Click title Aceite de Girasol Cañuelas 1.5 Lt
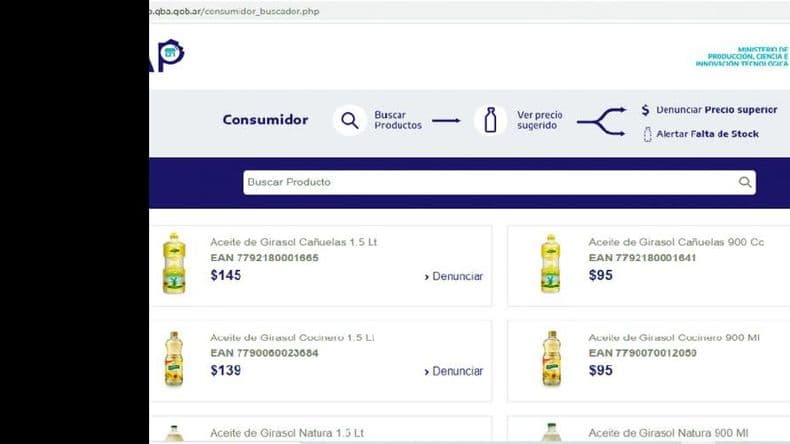 [x=293, y=242]
